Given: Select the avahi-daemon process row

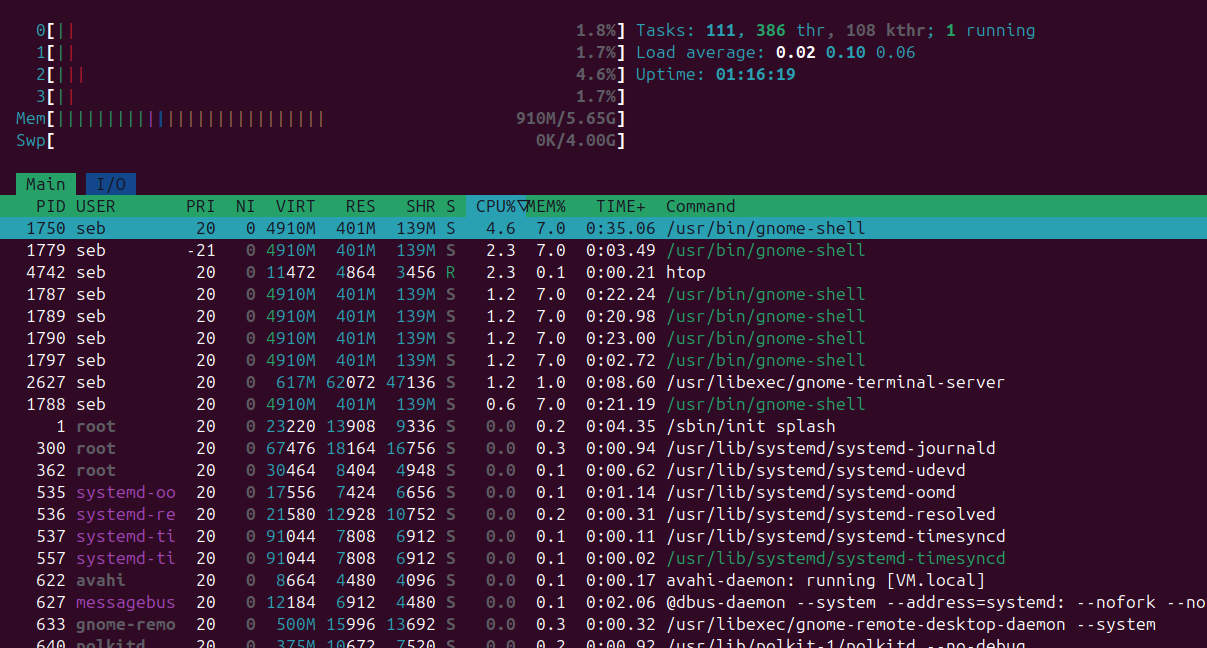Looking at the screenshot, I should point(603,580).
